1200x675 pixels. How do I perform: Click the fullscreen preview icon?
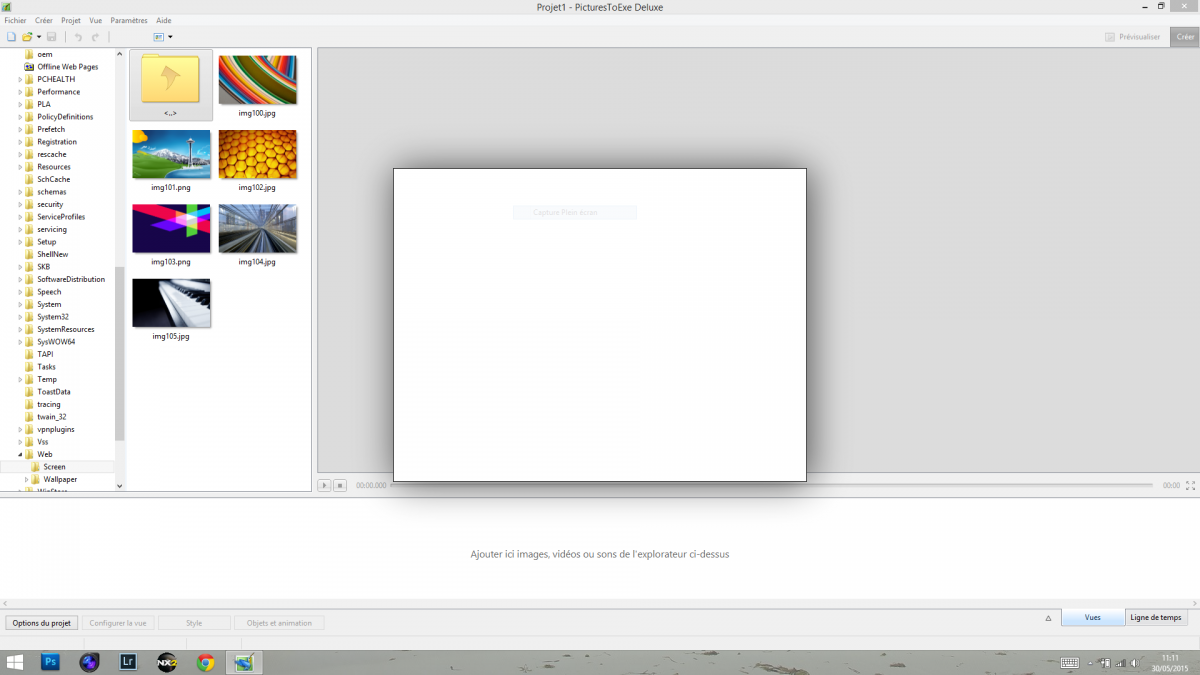pos(1190,485)
